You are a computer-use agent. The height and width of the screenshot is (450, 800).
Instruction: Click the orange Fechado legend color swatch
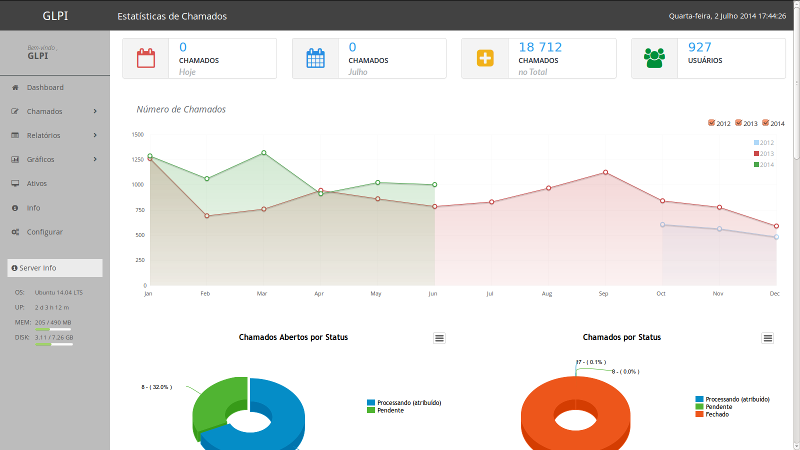point(699,414)
